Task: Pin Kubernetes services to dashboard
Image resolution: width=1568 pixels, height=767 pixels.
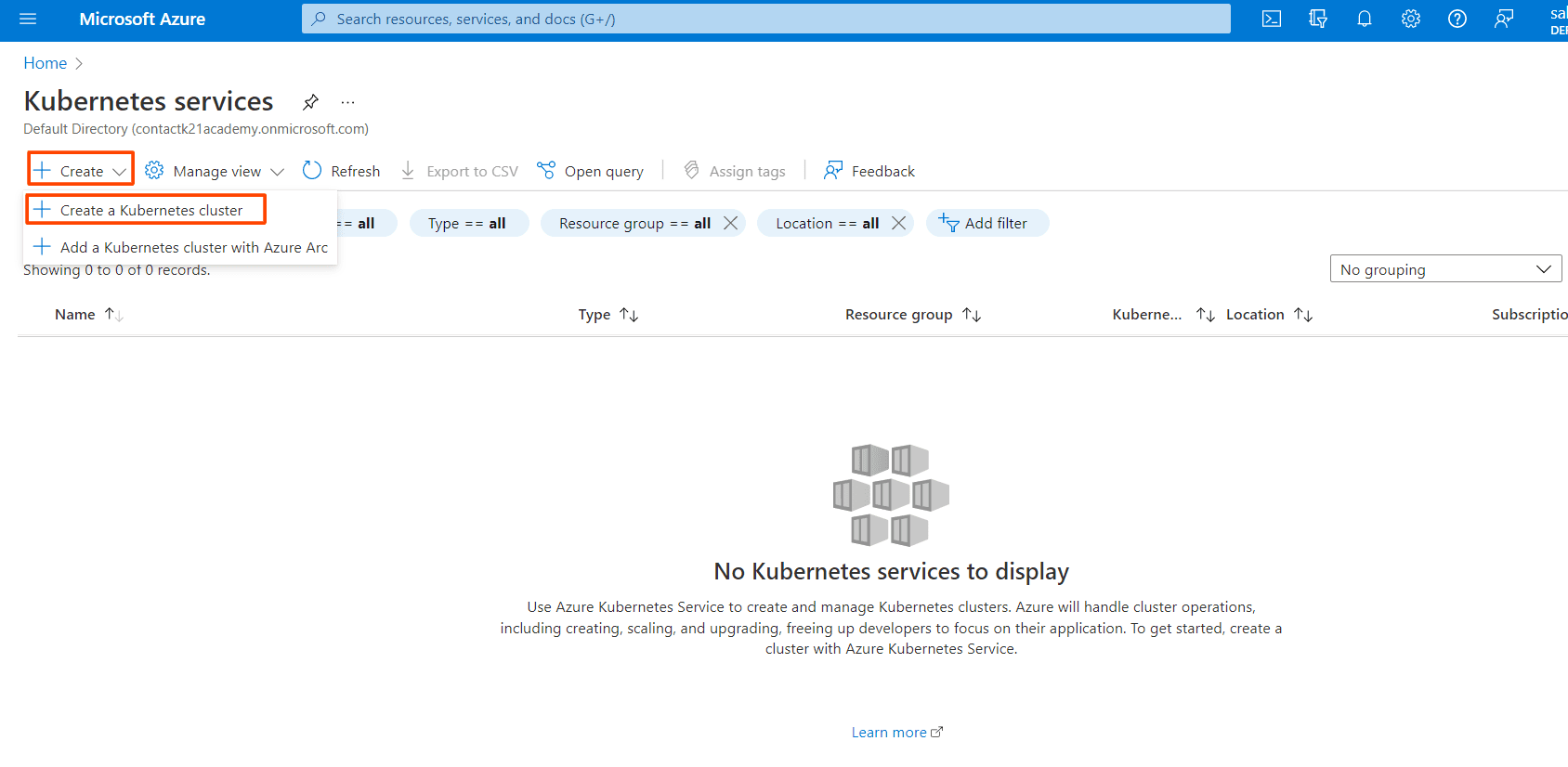Action: 310,102
